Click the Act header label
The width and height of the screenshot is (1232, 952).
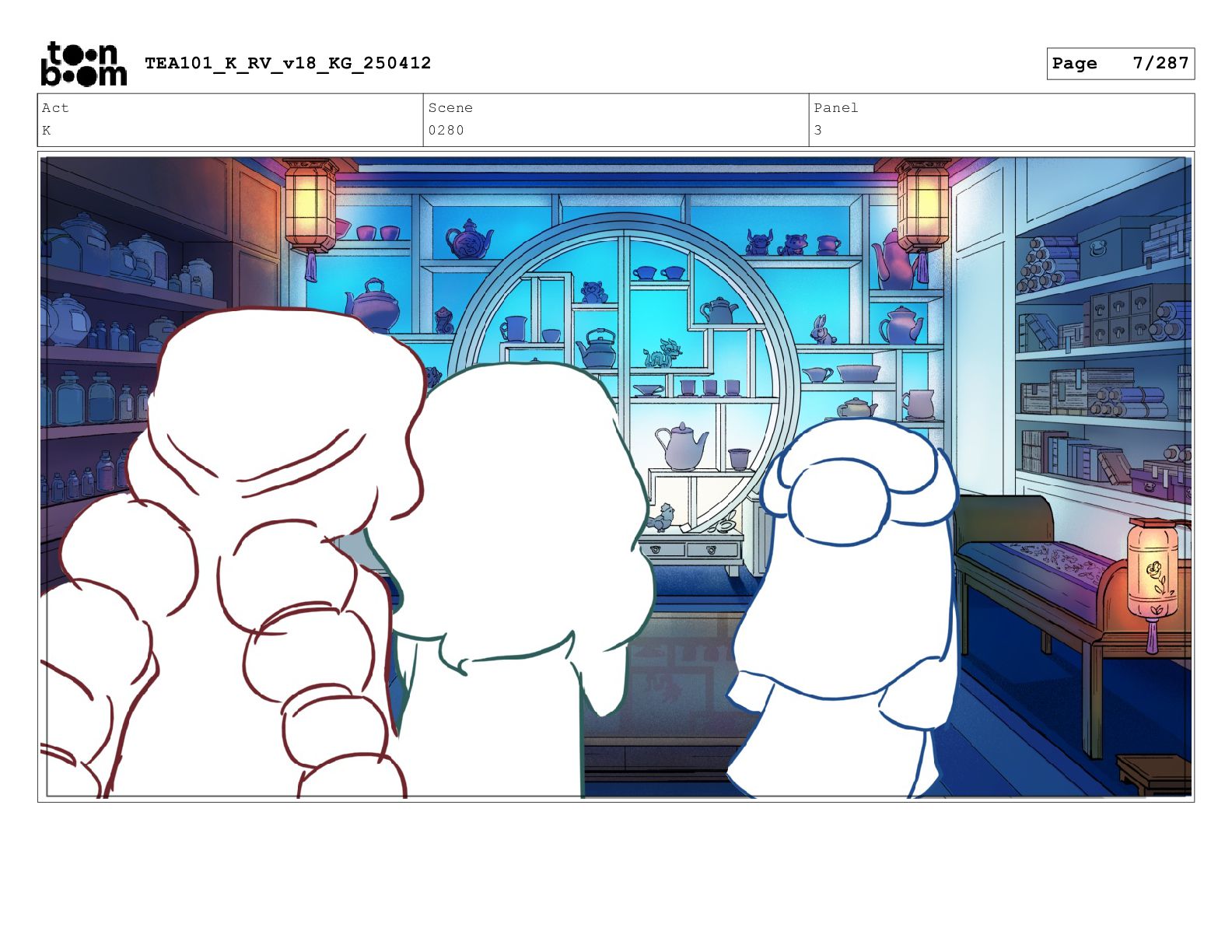tap(55, 108)
